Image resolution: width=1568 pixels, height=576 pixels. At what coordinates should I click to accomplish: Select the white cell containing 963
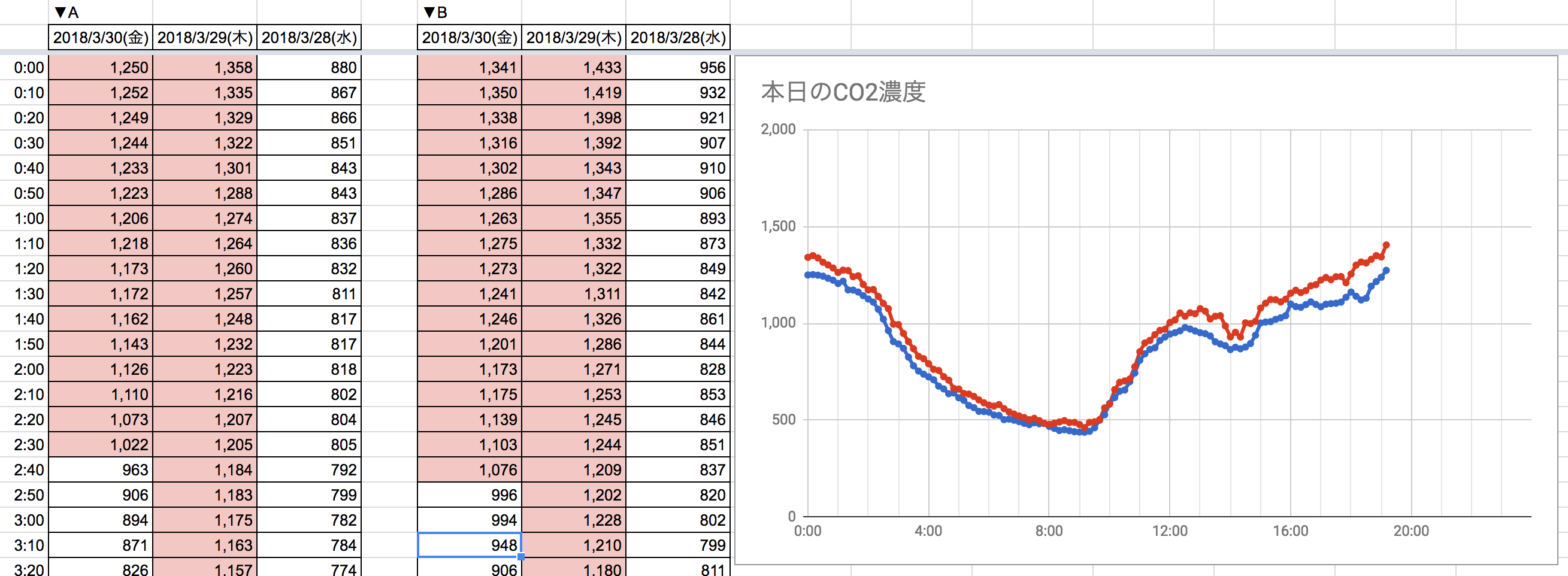pos(101,469)
